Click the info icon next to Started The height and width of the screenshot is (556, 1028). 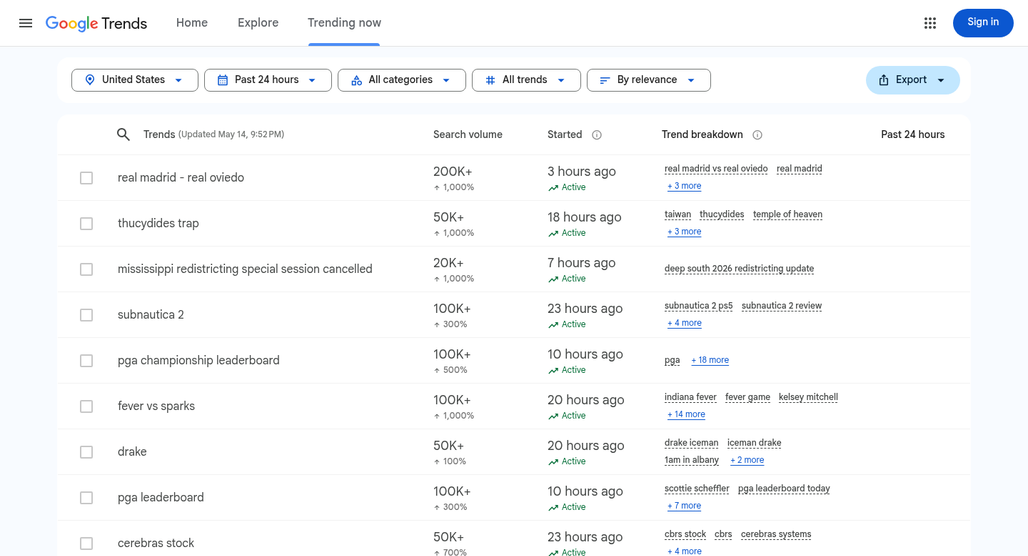point(597,135)
